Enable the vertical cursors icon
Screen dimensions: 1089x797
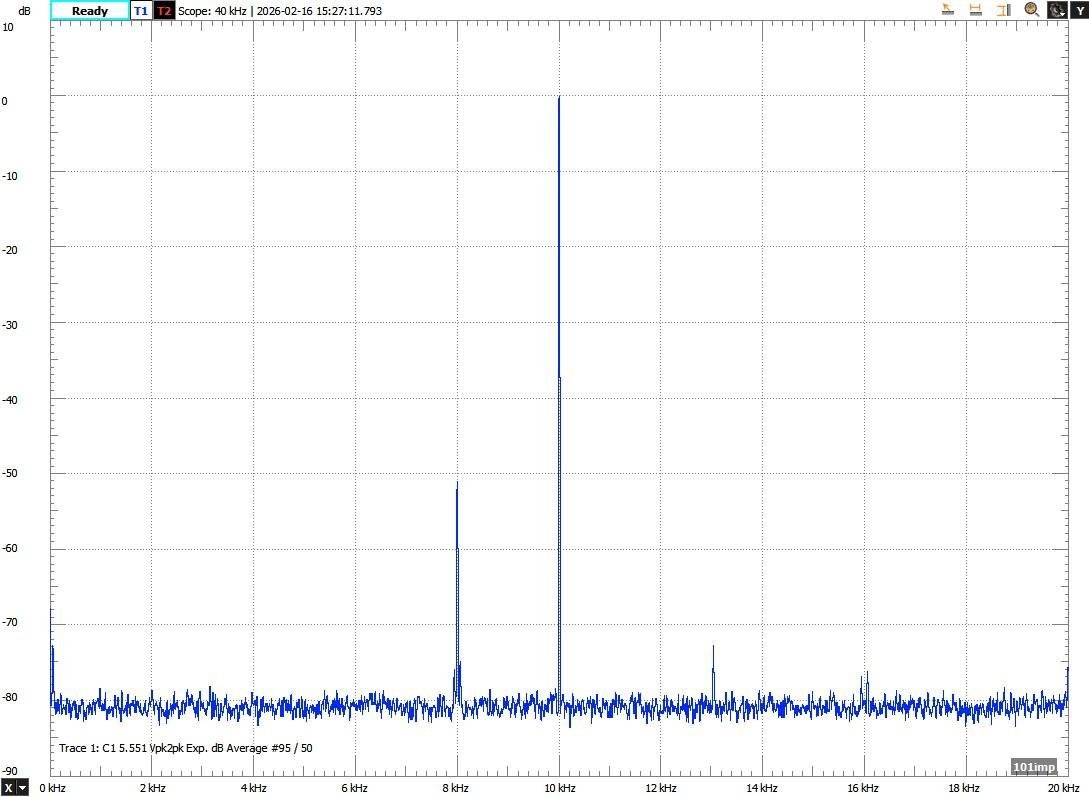click(x=1003, y=10)
